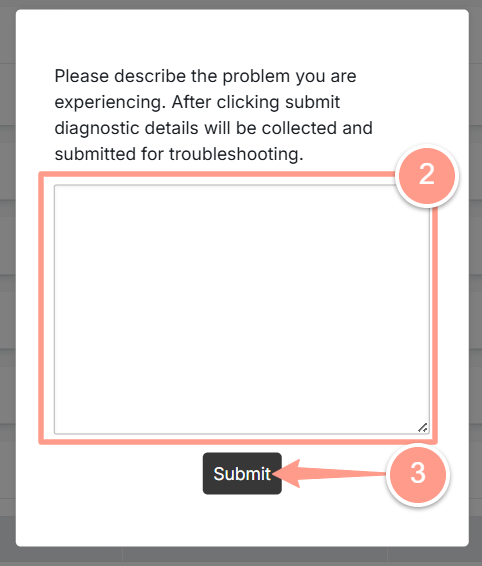Image resolution: width=482 pixels, height=566 pixels.
Task: Click the text area's corner resize grip
Action: pos(423,428)
